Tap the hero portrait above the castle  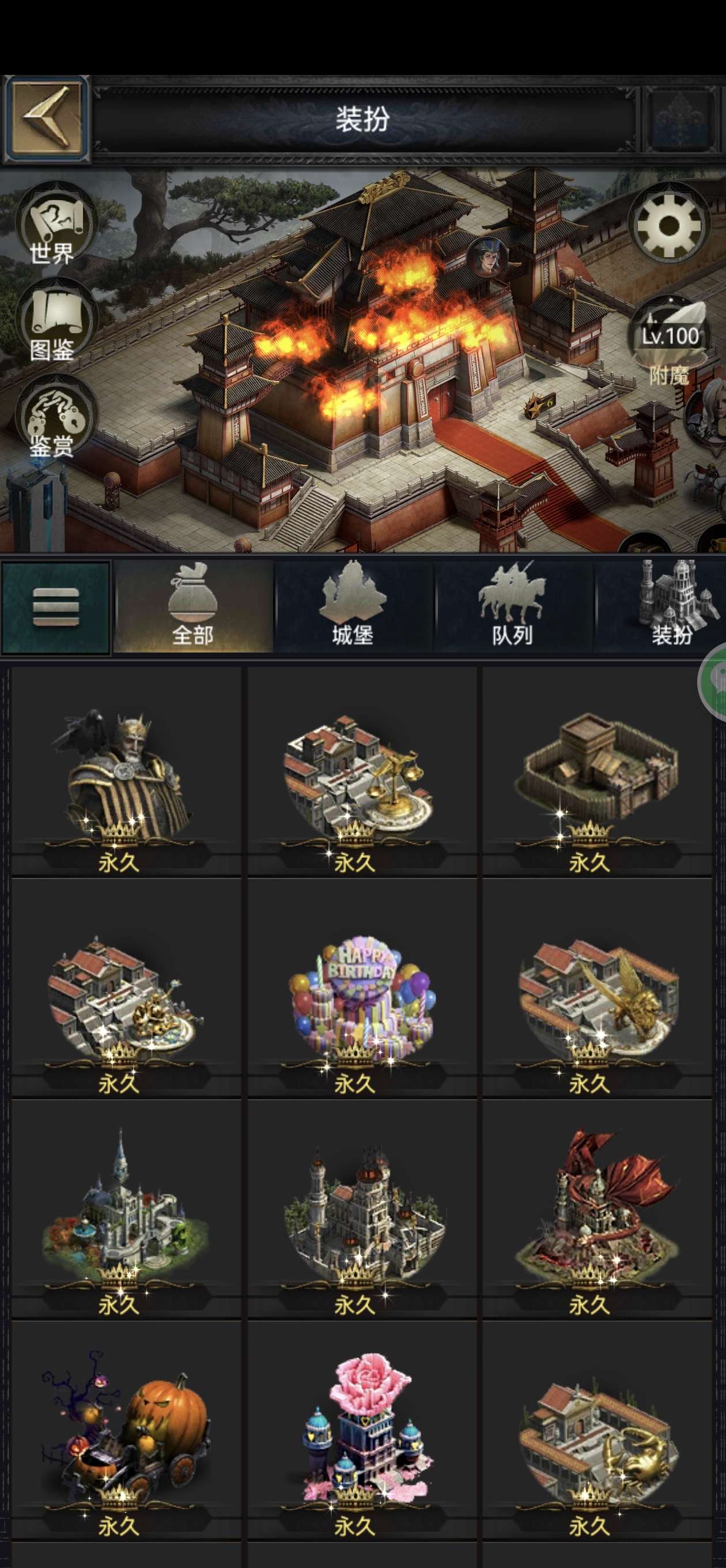(488, 257)
